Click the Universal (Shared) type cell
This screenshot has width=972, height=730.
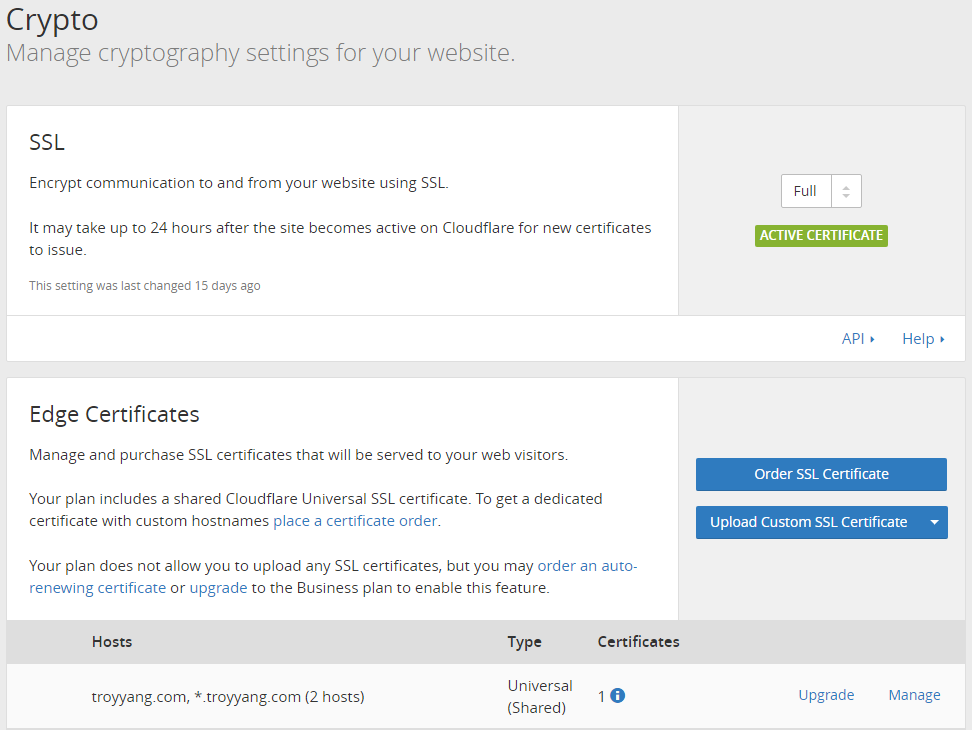coord(540,696)
